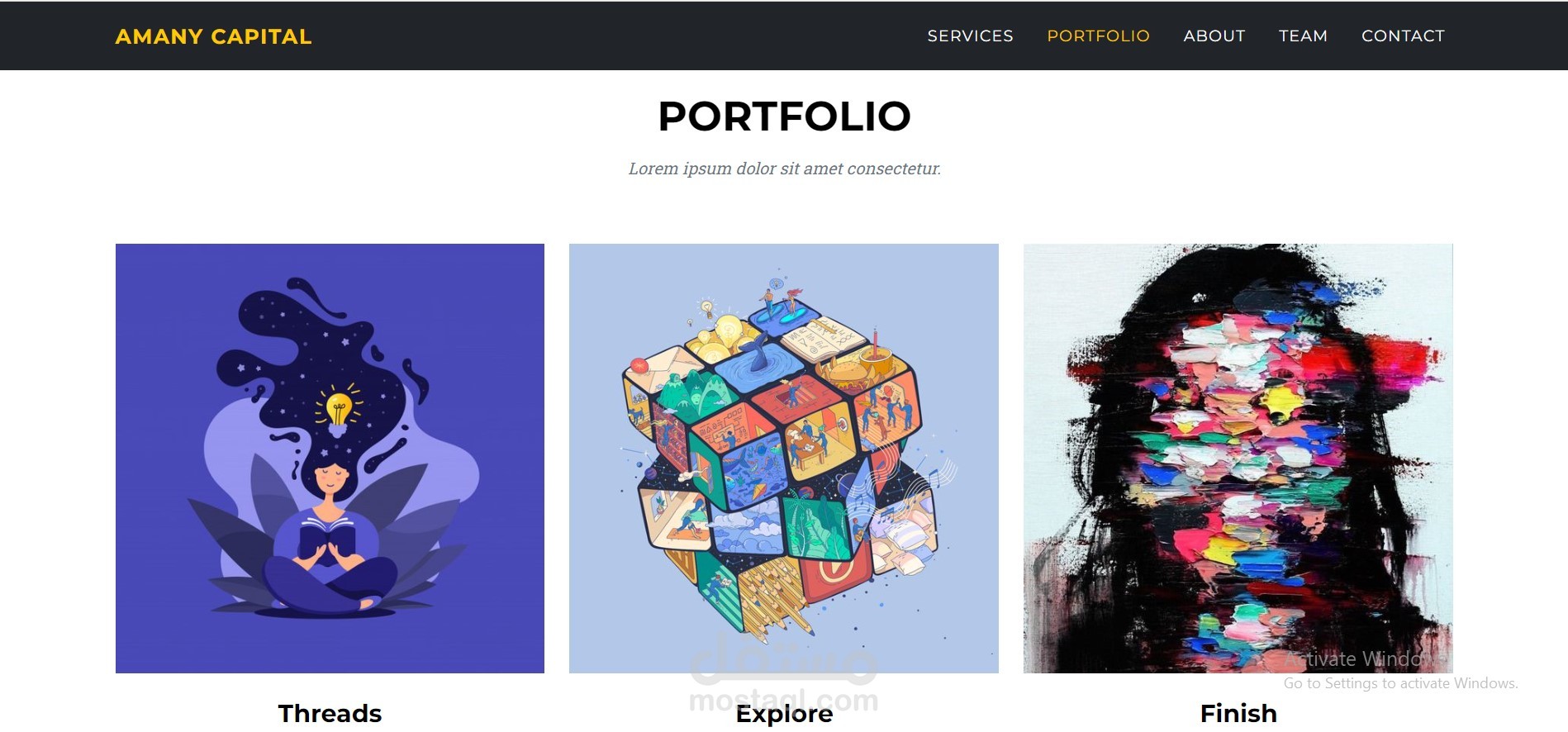Click the Finish project title
The image size is (1568, 732).
click(x=1238, y=713)
